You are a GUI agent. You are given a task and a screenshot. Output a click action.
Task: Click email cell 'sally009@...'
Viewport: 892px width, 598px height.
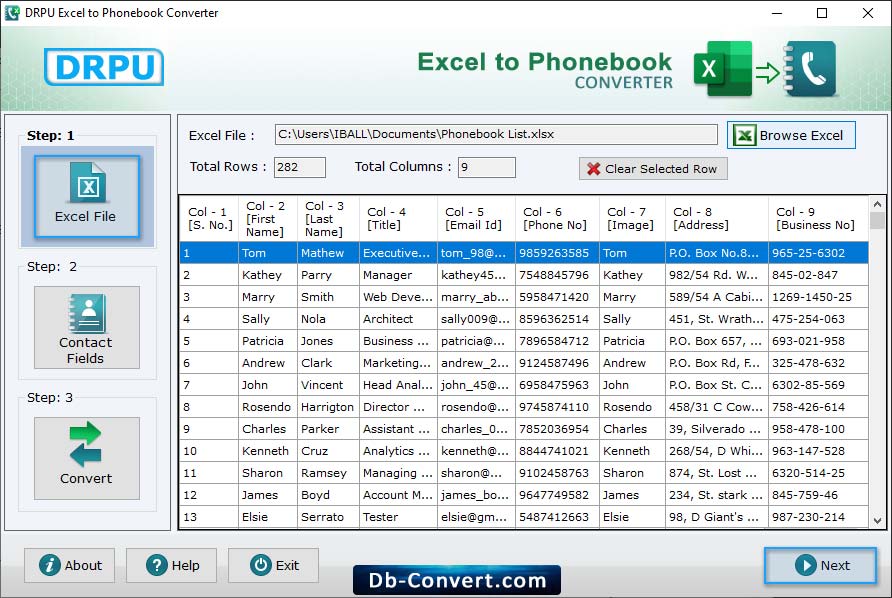point(476,319)
